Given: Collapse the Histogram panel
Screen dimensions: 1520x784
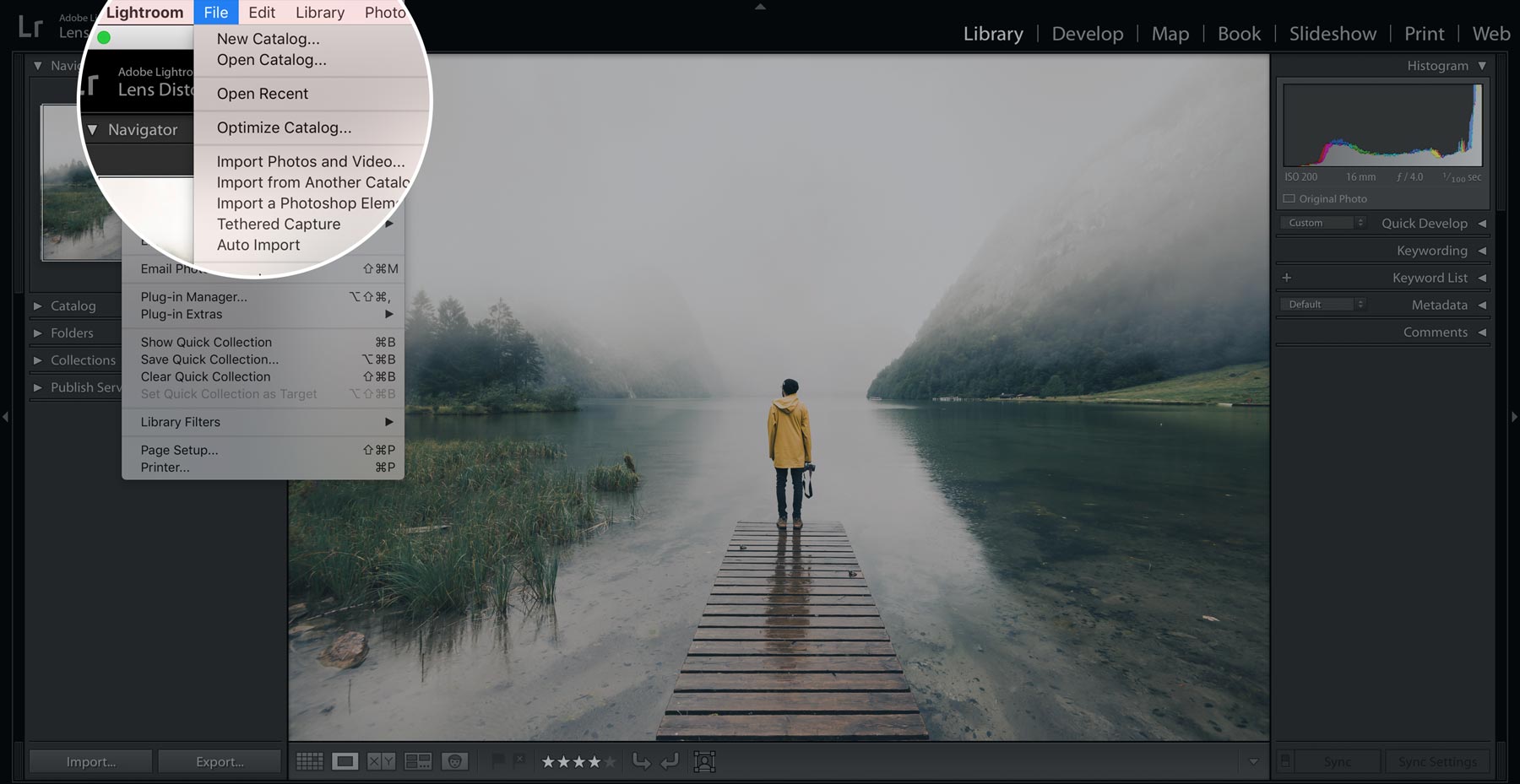Looking at the screenshot, I should click(x=1482, y=66).
